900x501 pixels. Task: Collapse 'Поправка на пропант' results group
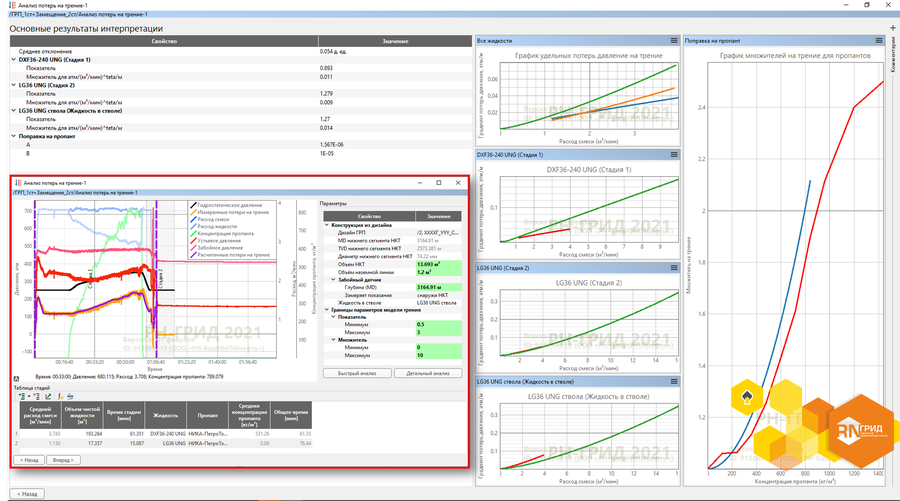(14, 135)
